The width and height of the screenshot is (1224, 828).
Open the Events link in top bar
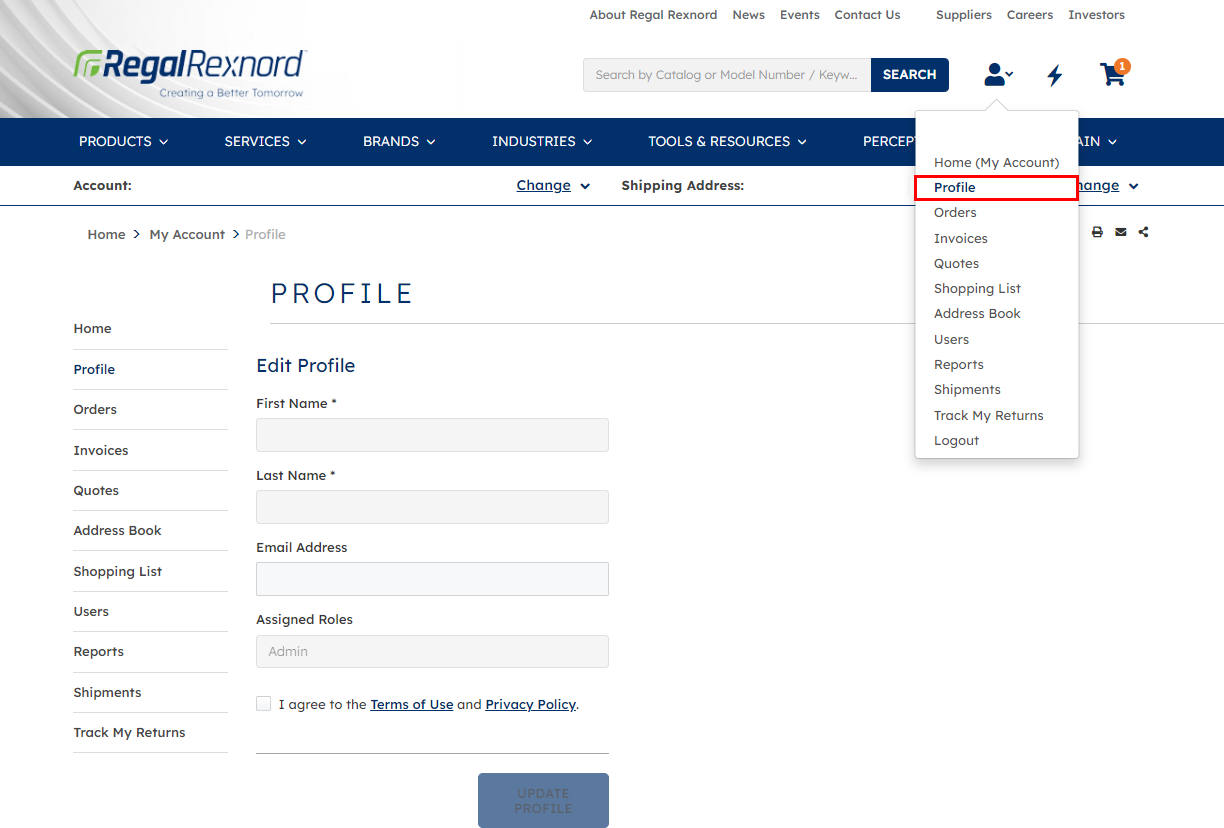coord(800,15)
